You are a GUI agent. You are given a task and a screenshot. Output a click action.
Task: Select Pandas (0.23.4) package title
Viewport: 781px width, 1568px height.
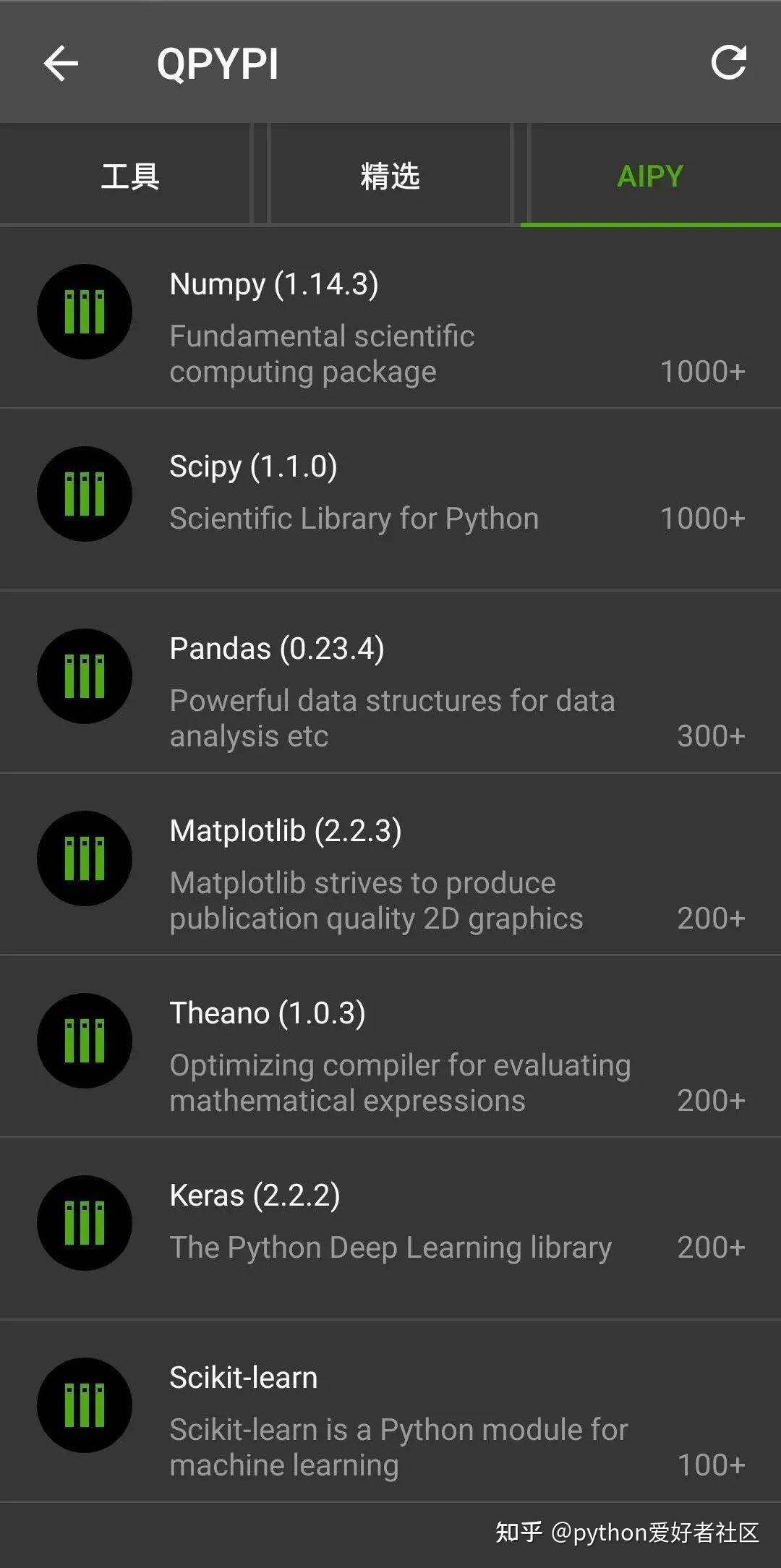[277, 649]
